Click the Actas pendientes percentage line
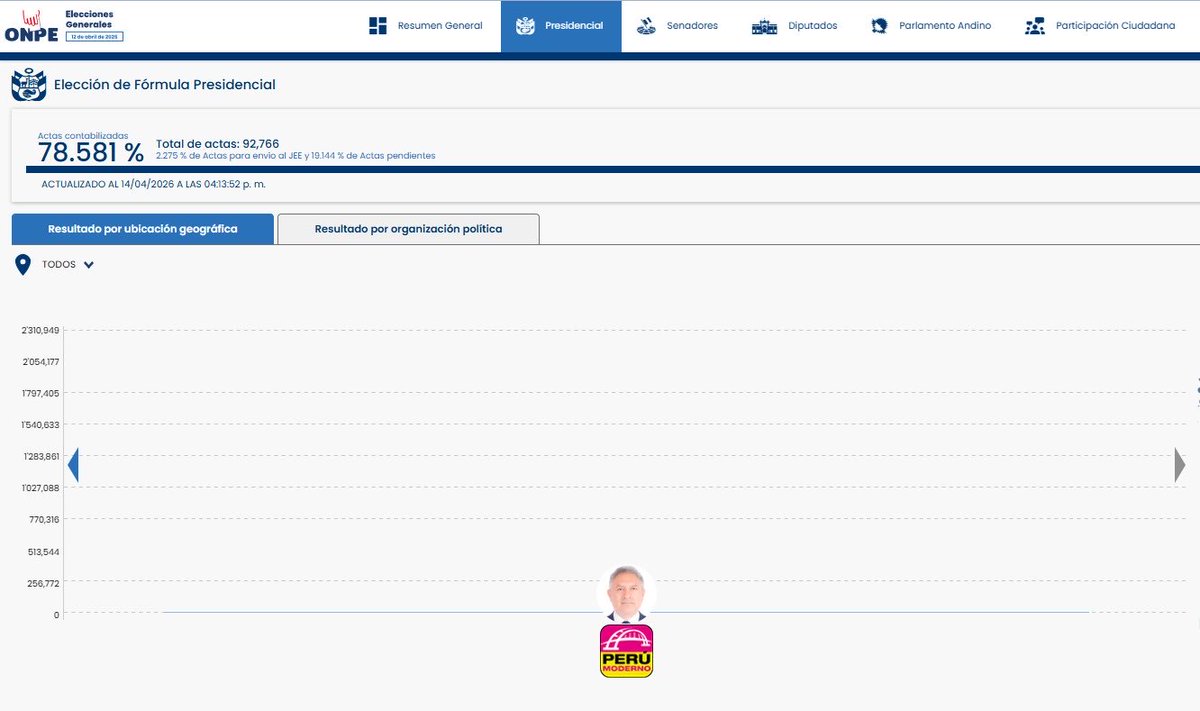The height and width of the screenshot is (711, 1200). (295, 156)
